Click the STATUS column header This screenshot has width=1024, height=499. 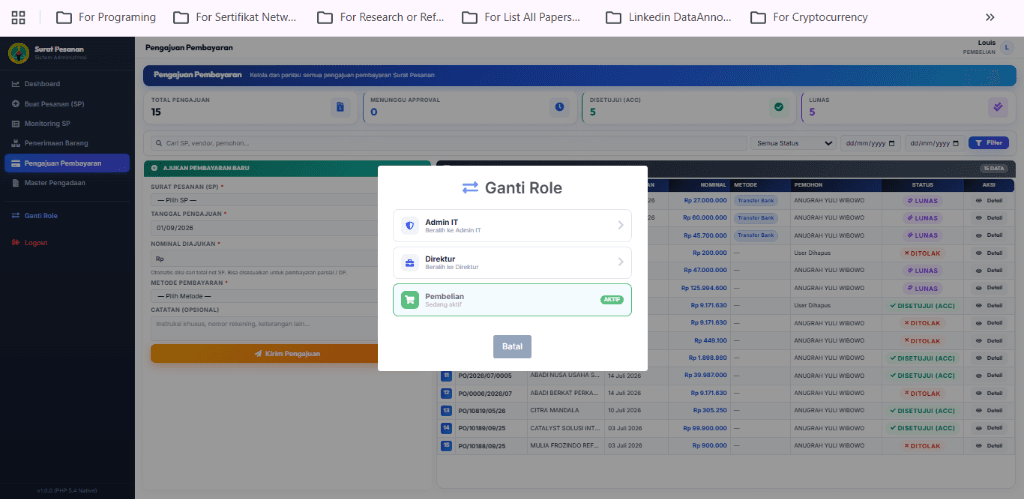pyautogui.click(x=923, y=185)
